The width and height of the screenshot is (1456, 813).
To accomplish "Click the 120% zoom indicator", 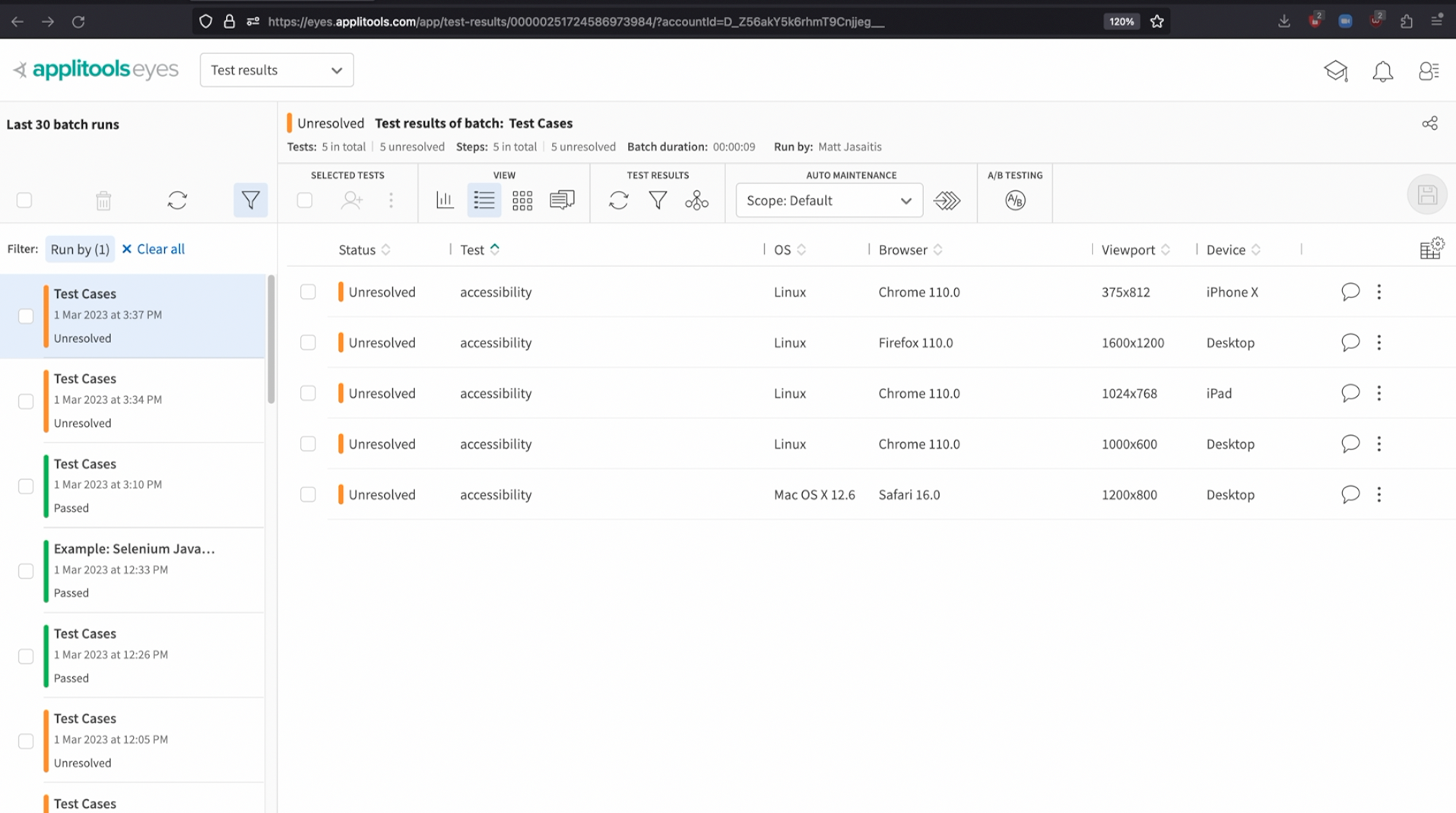I will (x=1121, y=21).
